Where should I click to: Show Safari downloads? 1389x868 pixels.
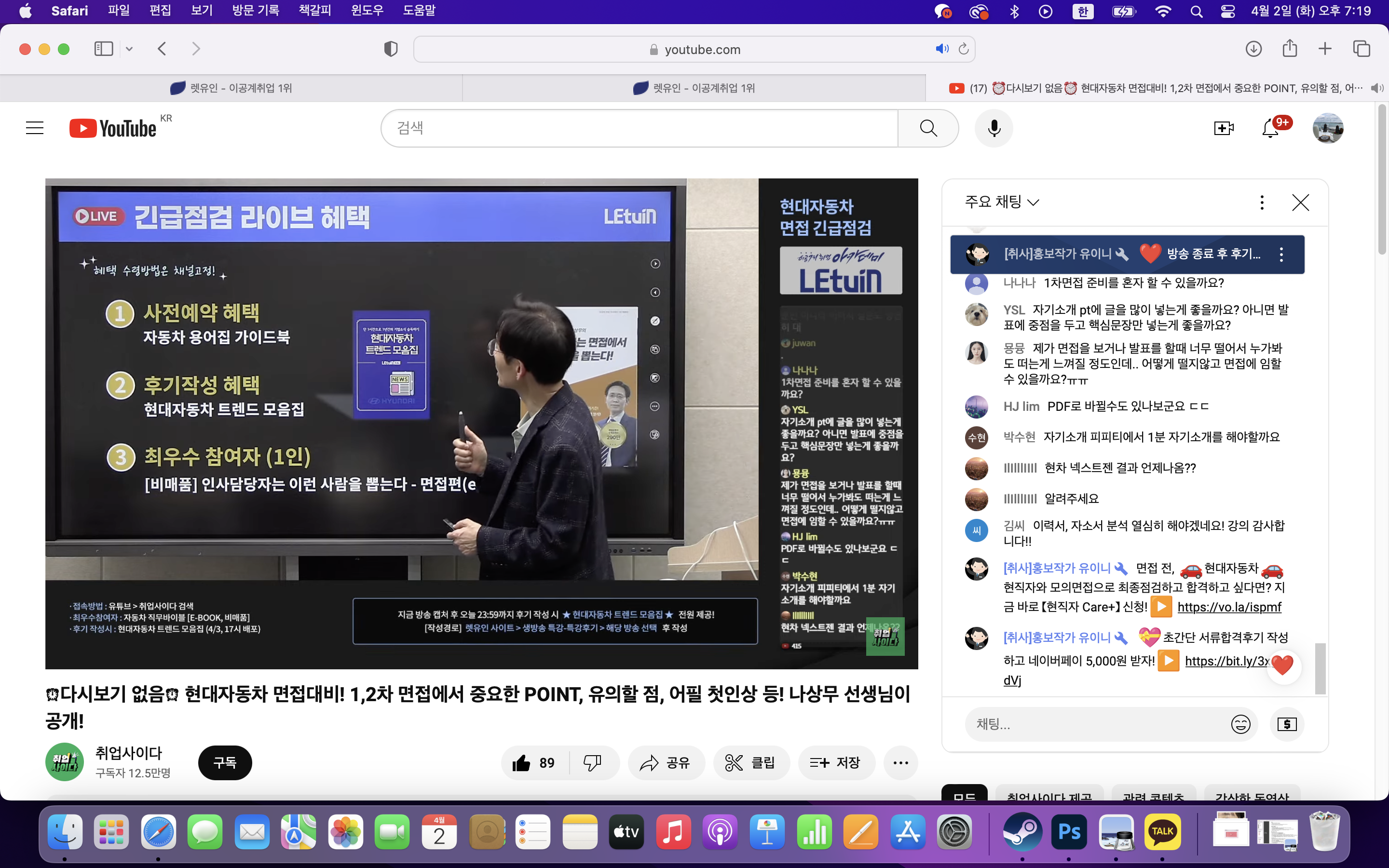pos(1253,49)
